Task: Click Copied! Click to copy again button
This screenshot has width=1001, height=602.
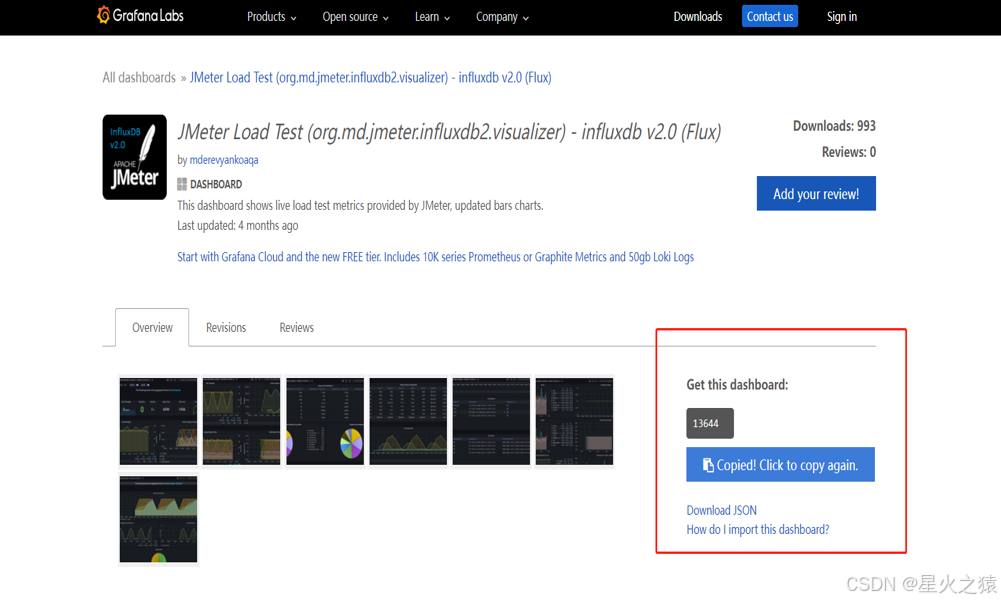Action: 780,465
